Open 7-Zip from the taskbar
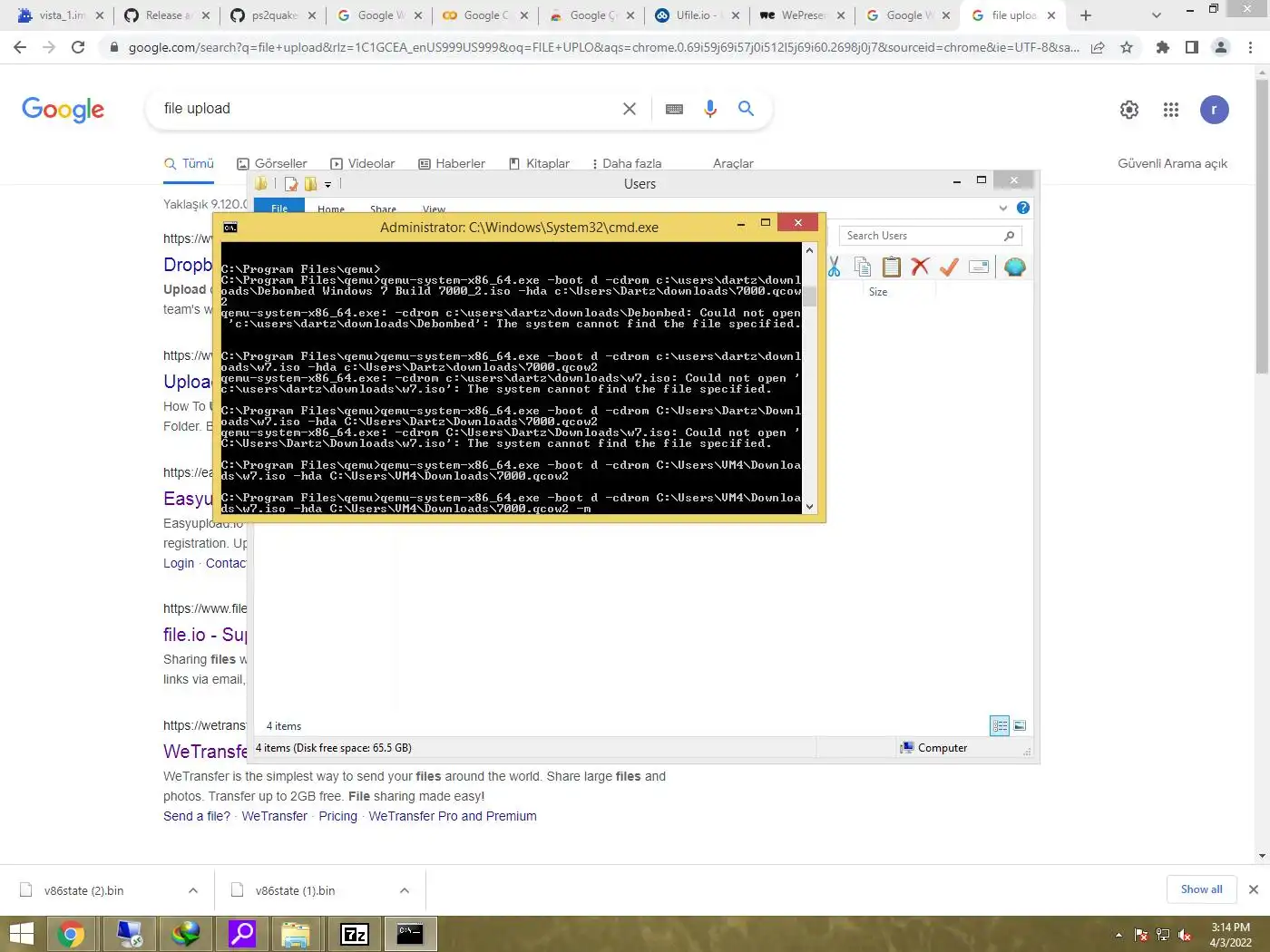Viewport: 1270px width, 952px height. tap(355, 934)
